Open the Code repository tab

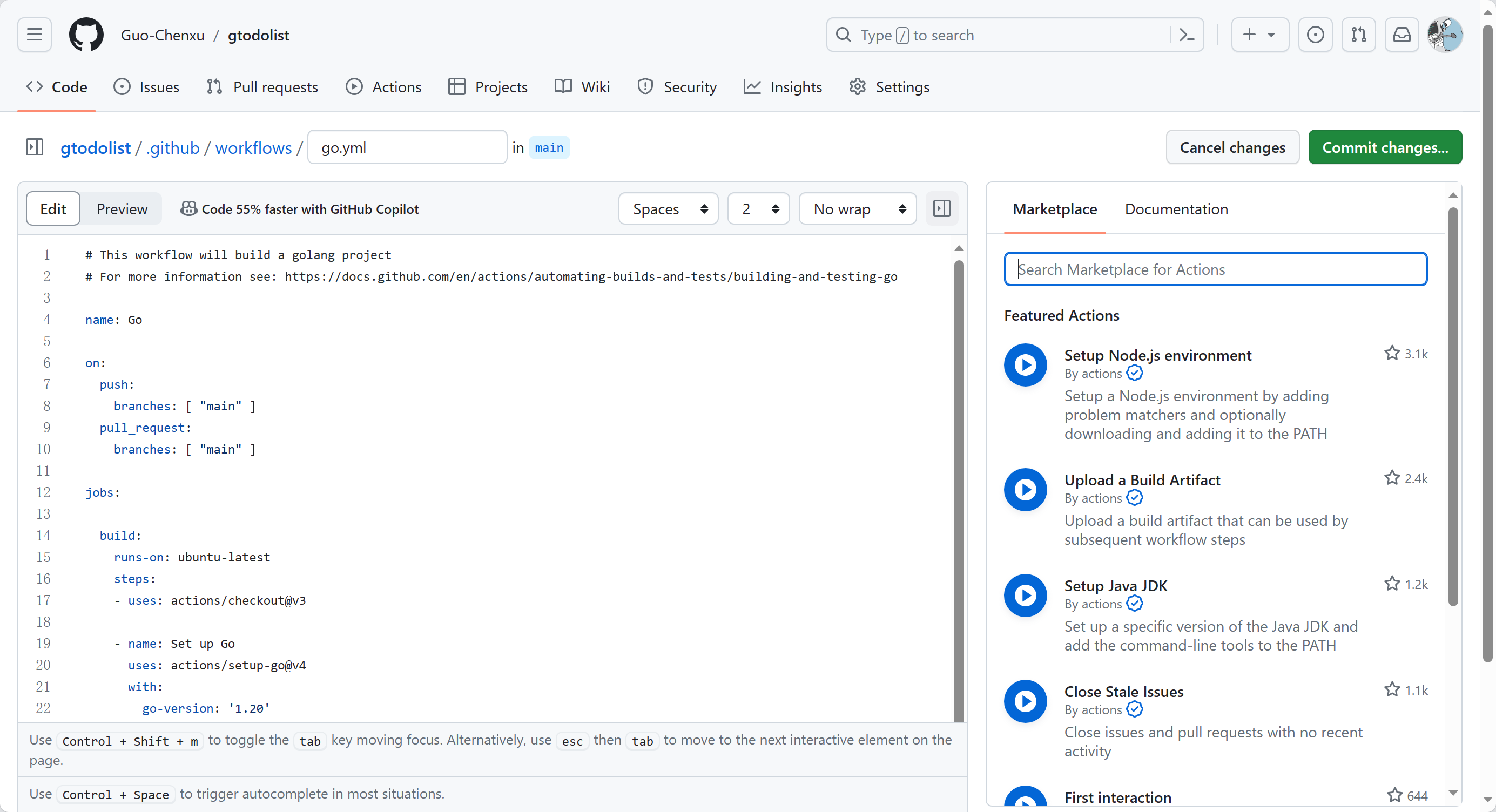[x=56, y=87]
